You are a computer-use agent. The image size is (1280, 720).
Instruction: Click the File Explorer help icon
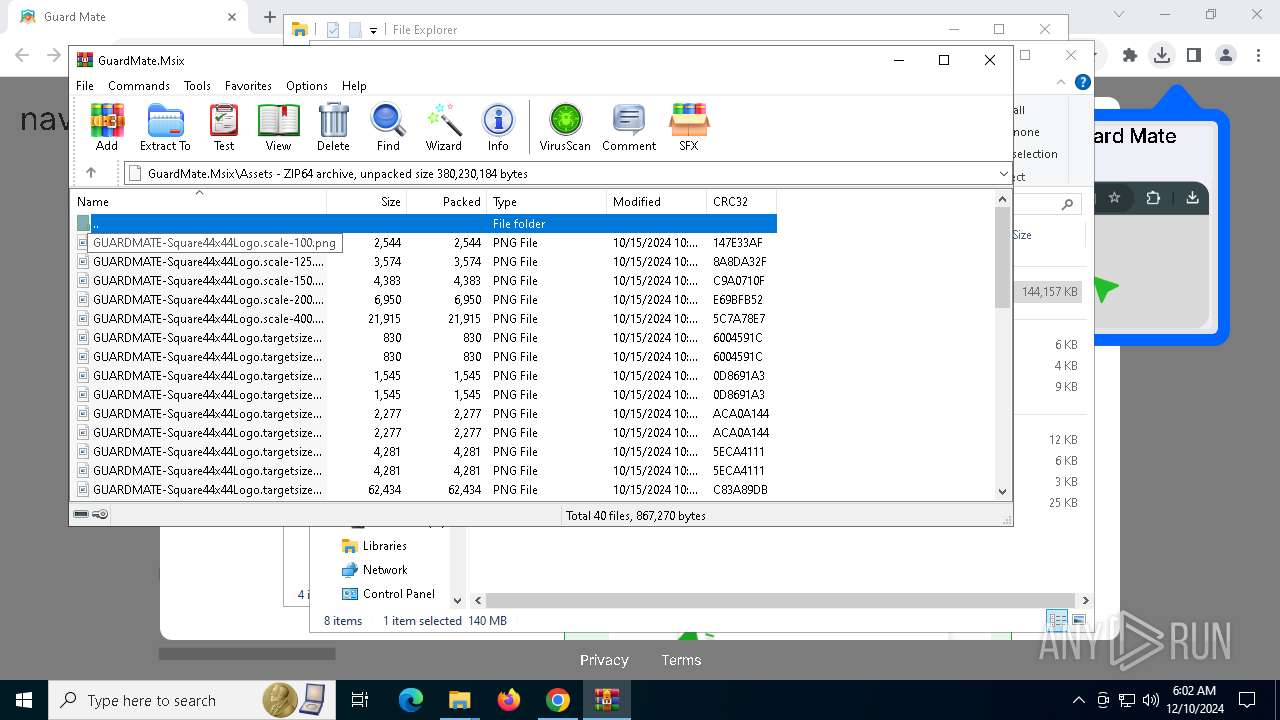(x=1082, y=83)
